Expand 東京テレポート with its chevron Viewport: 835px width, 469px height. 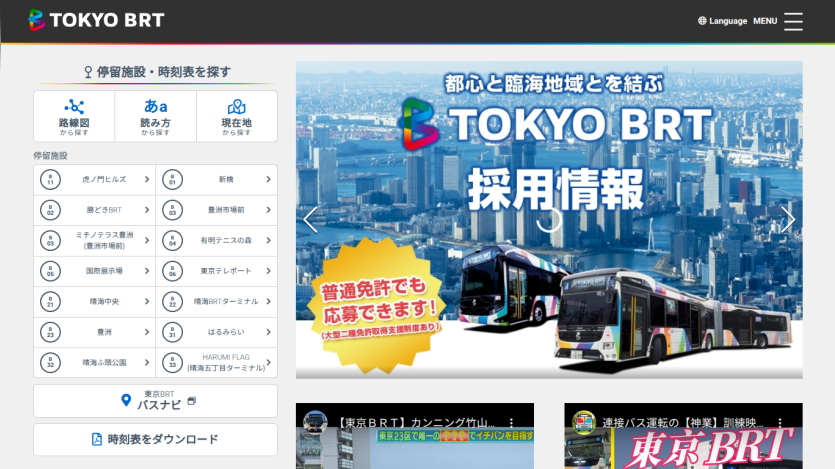[268, 271]
